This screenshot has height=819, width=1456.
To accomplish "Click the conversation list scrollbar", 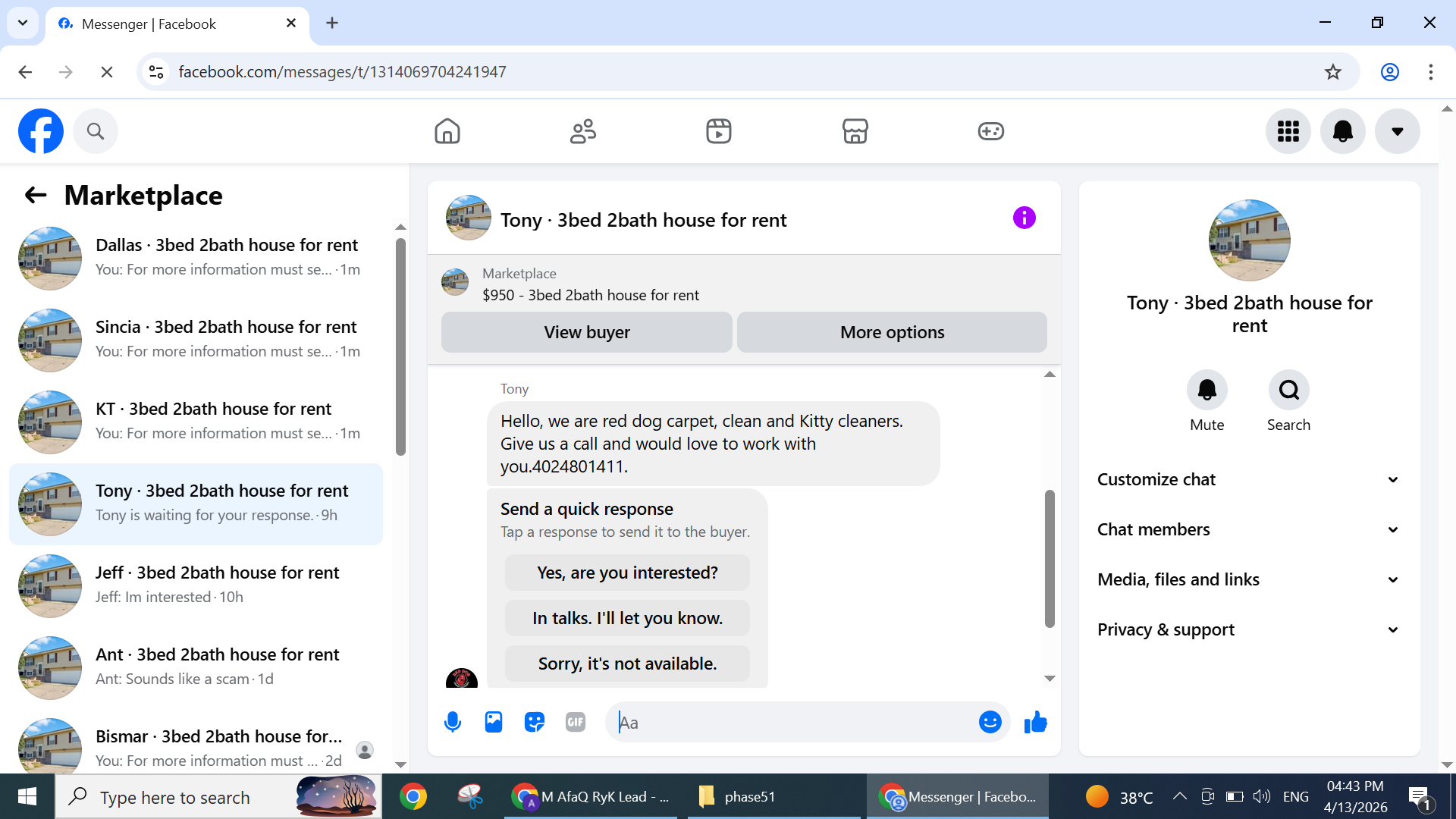I will pos(400,347).
